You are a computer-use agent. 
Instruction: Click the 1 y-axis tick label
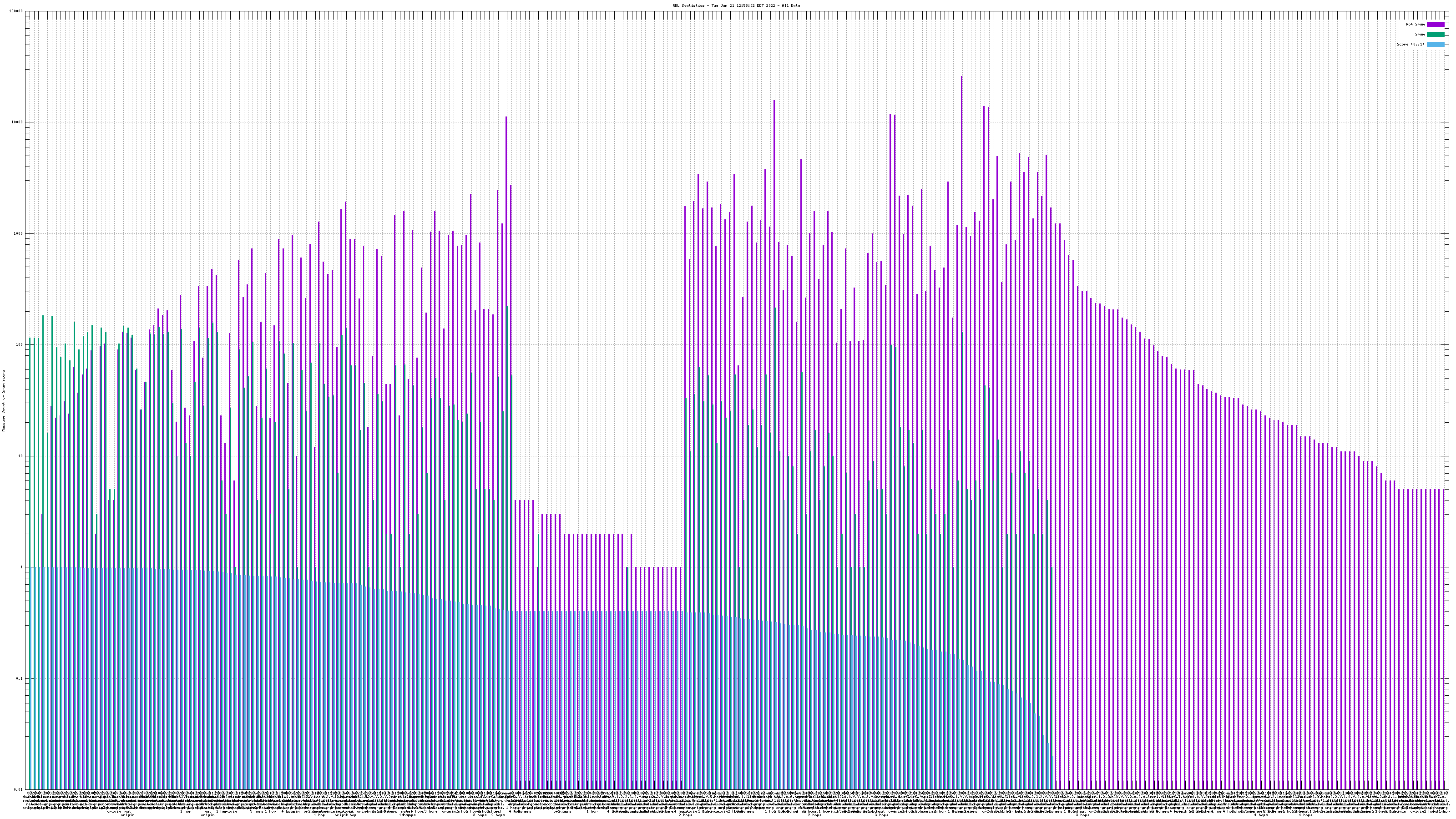22,567
